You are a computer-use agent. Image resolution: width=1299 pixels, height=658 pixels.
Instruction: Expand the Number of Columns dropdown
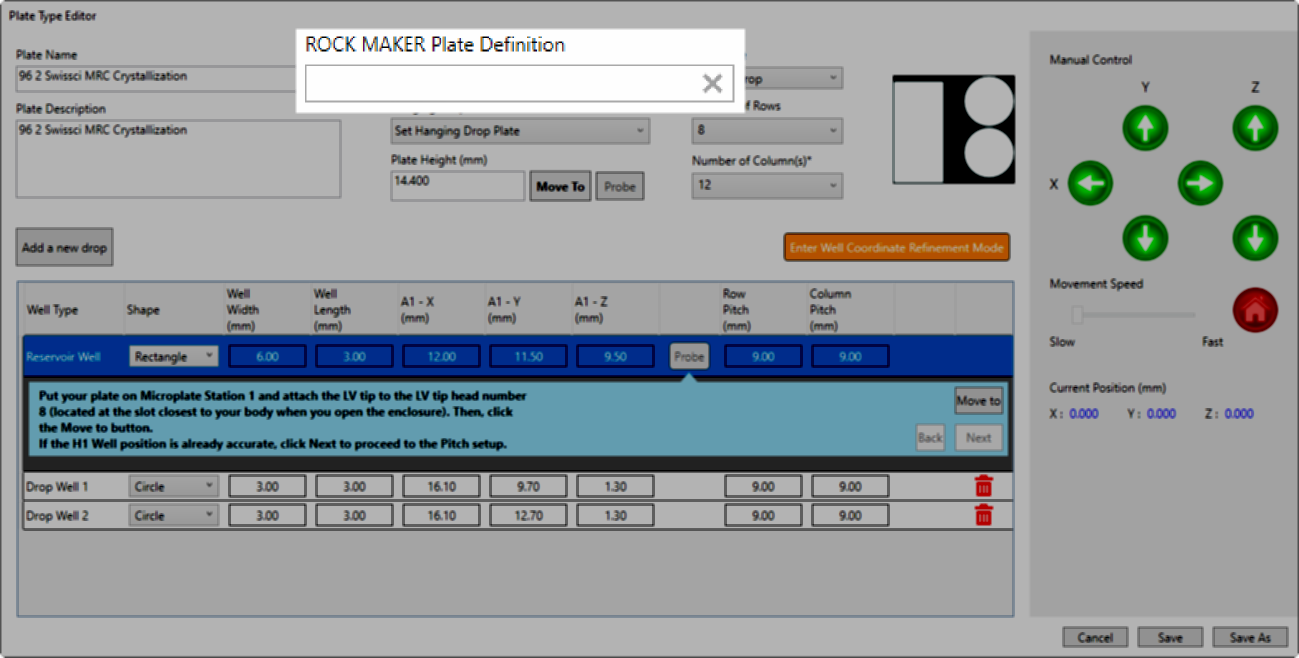click(767, 185)
